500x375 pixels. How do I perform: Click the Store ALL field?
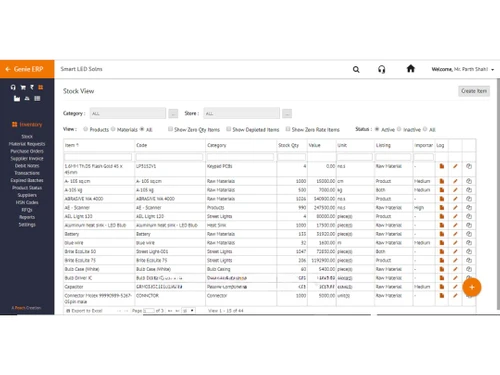coord(242,113)
